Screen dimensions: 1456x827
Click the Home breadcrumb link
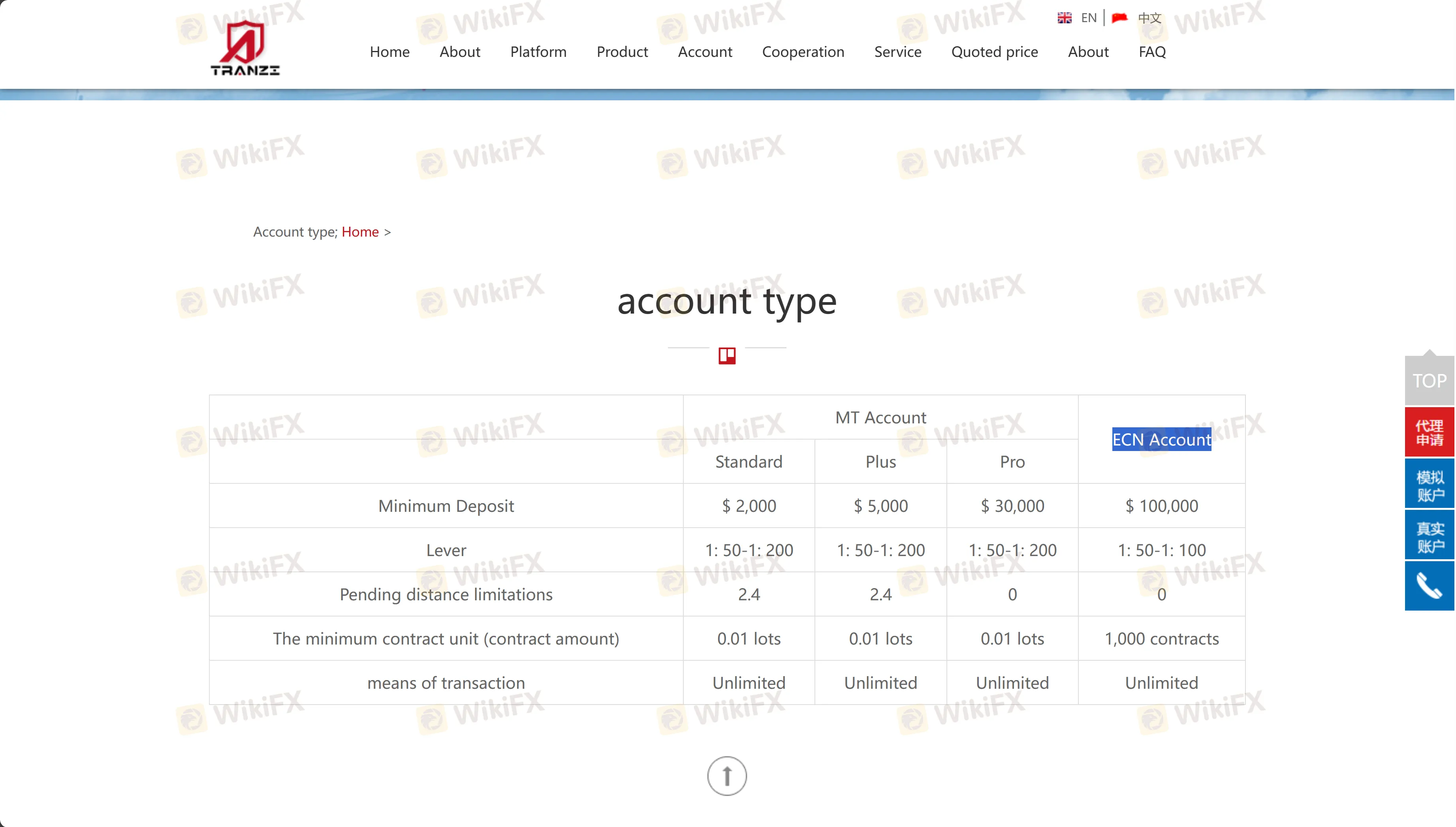click(x=359, y=232)
